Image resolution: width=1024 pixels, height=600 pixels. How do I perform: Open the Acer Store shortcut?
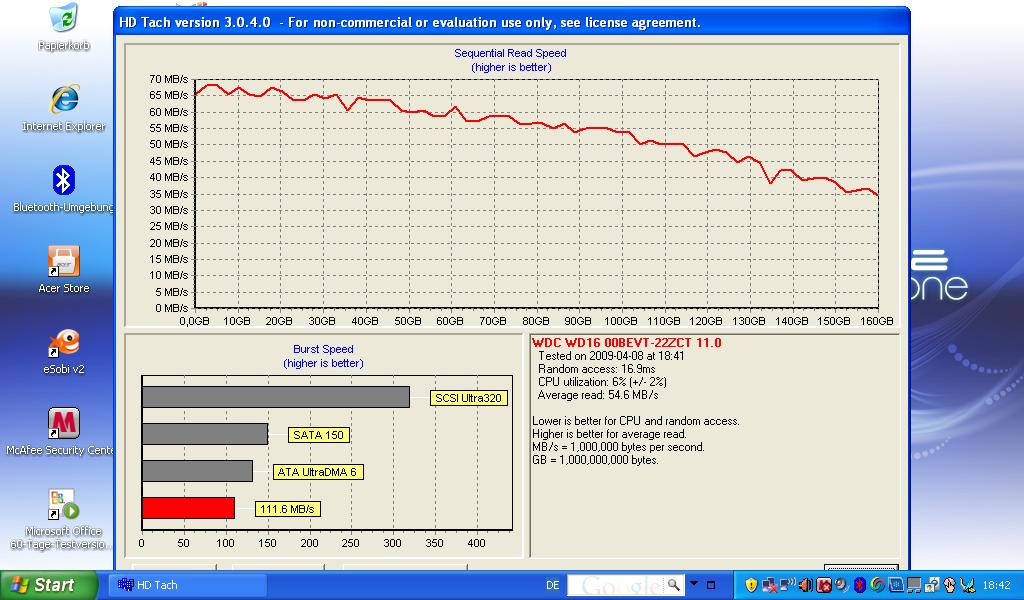point(63,269)
